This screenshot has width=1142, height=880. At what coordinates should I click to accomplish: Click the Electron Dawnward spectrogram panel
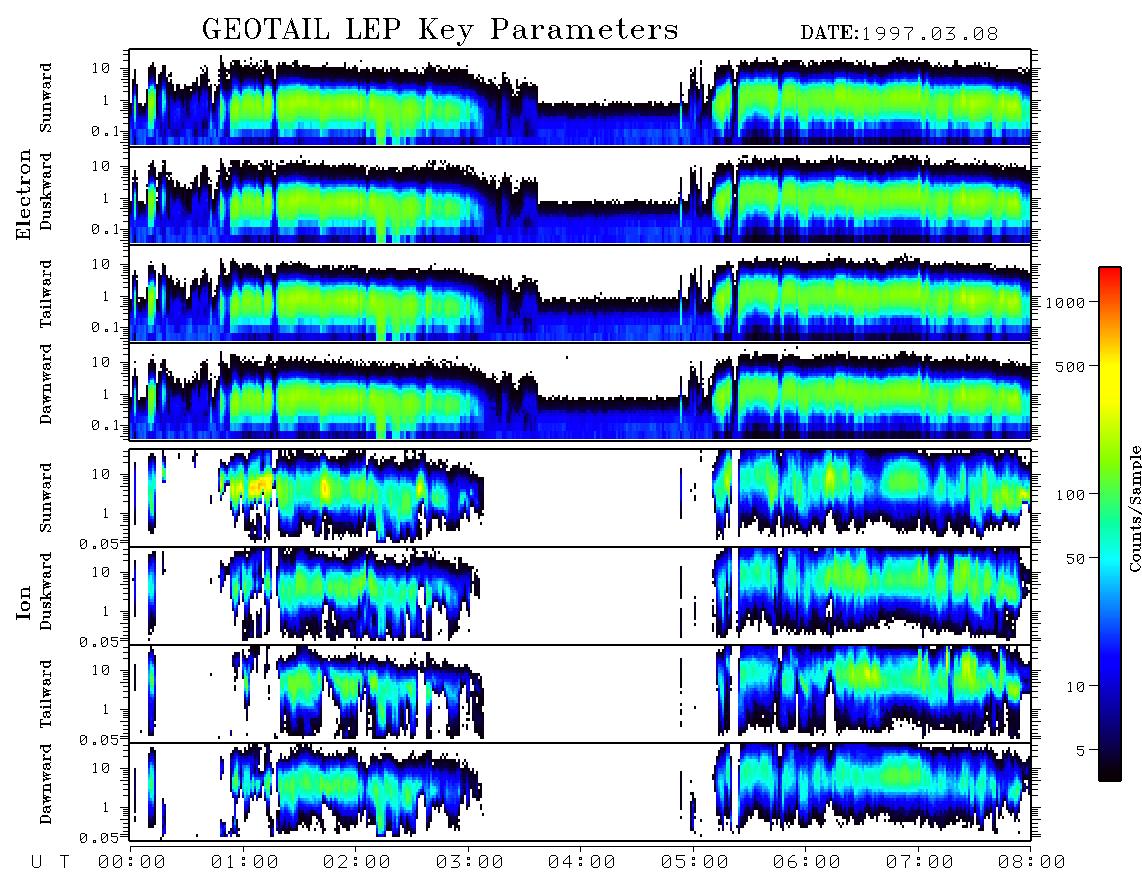point(580,391)
